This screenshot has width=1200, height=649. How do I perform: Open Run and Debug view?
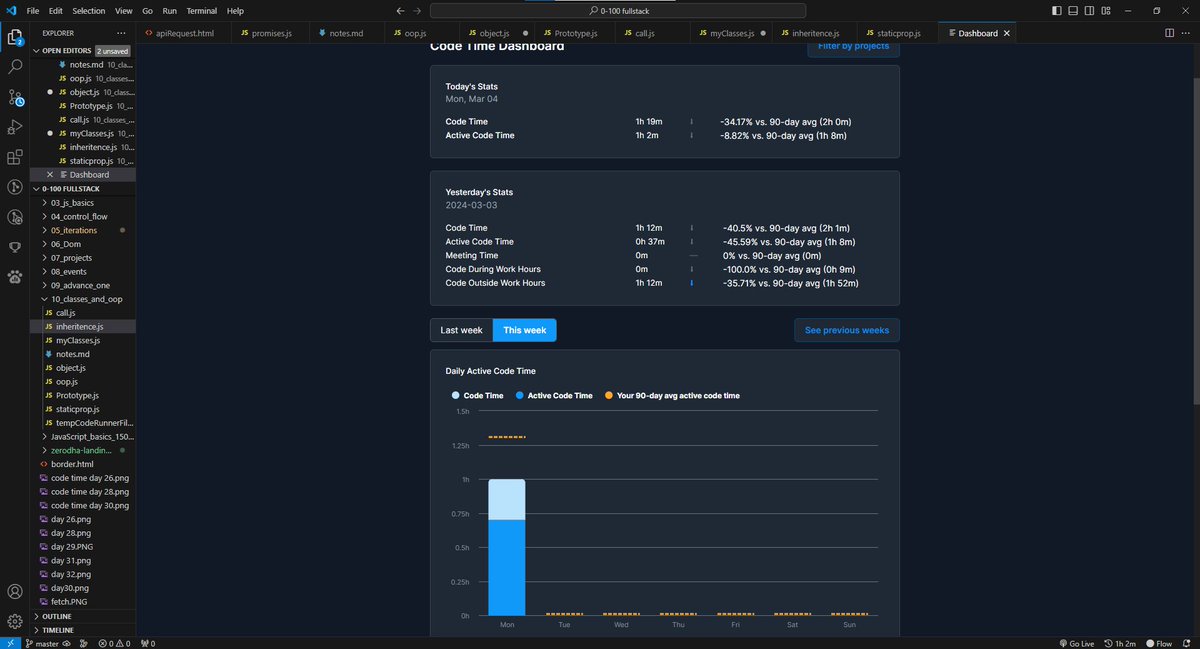[x=15, y=127]
